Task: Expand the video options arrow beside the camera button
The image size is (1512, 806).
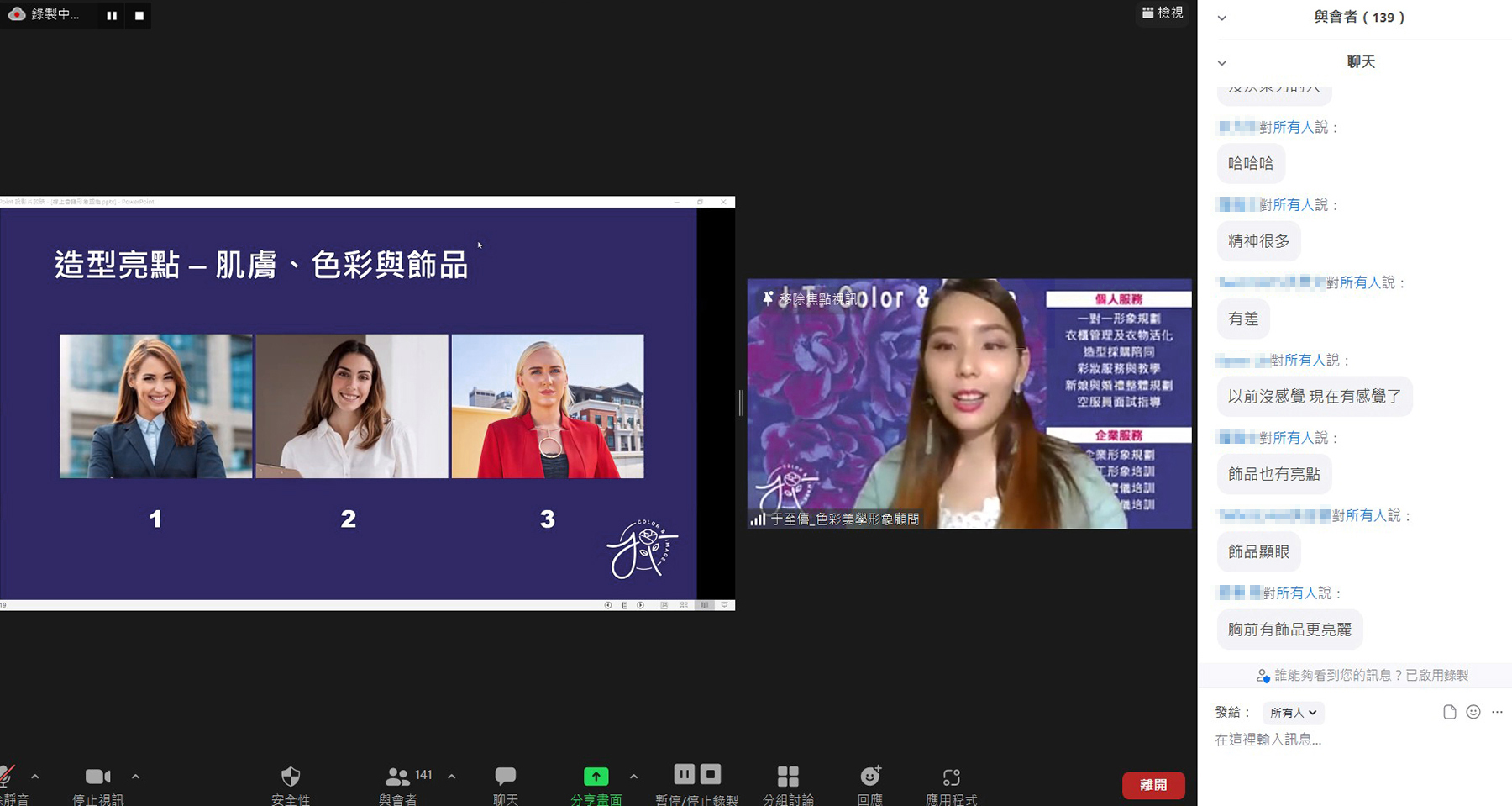Action: pos(135,777)
